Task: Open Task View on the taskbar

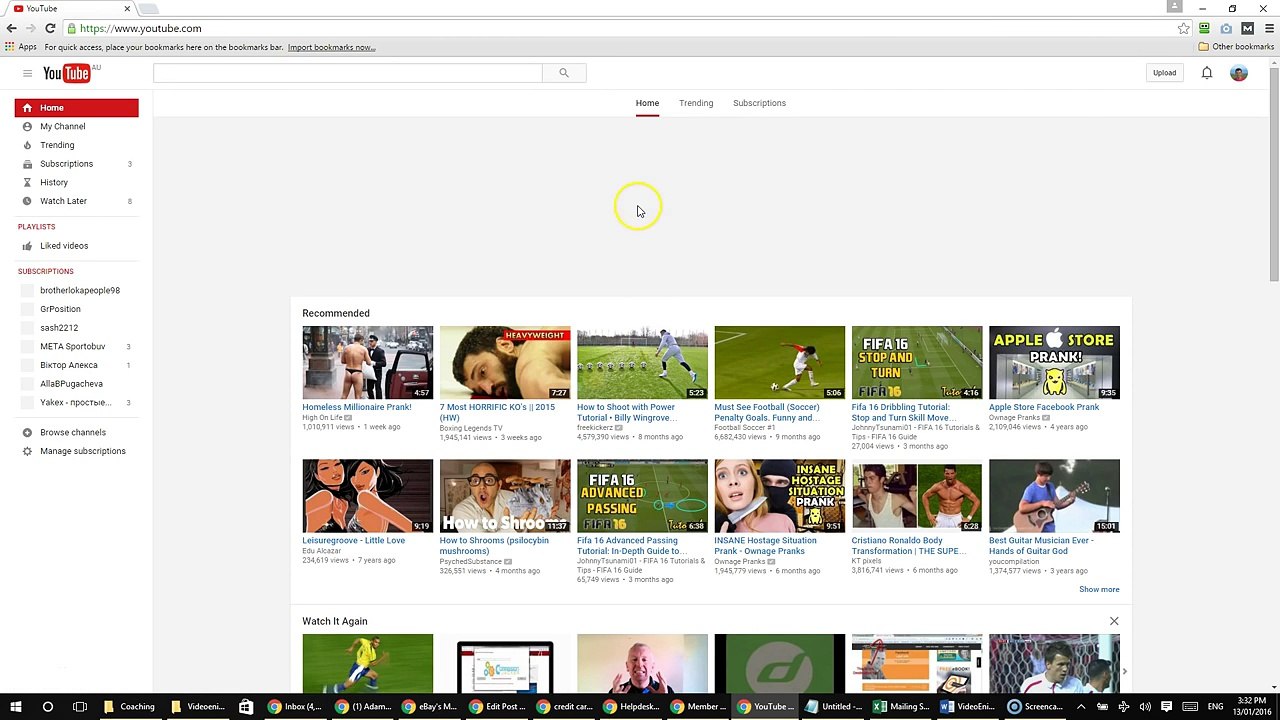Action: 80,707
